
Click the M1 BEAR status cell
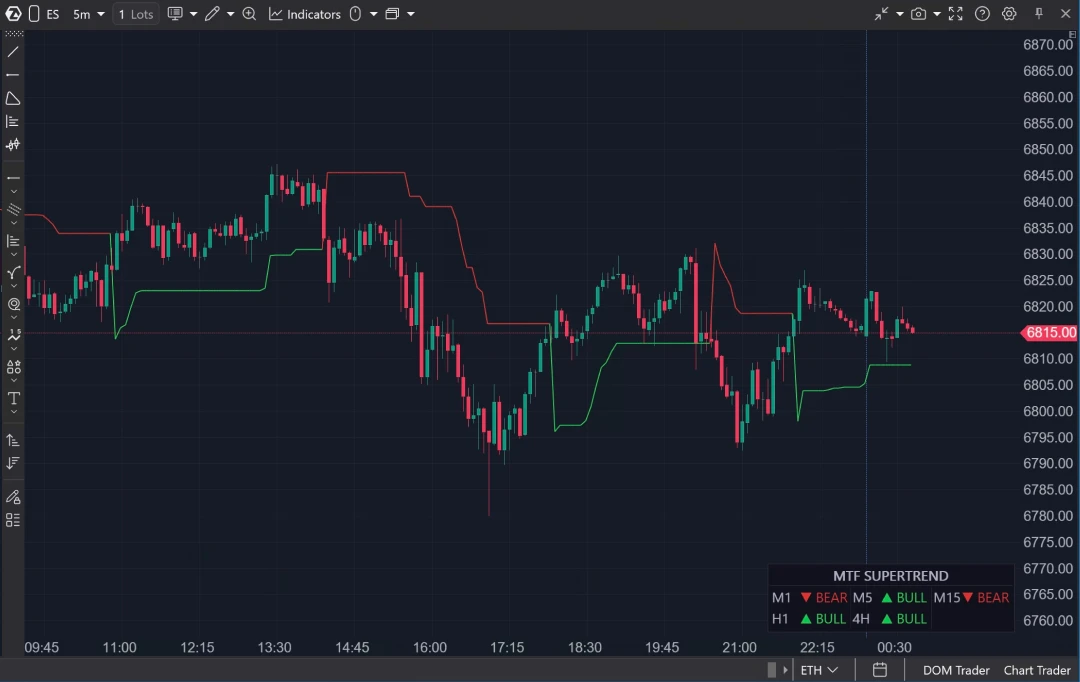pos(809,598)
